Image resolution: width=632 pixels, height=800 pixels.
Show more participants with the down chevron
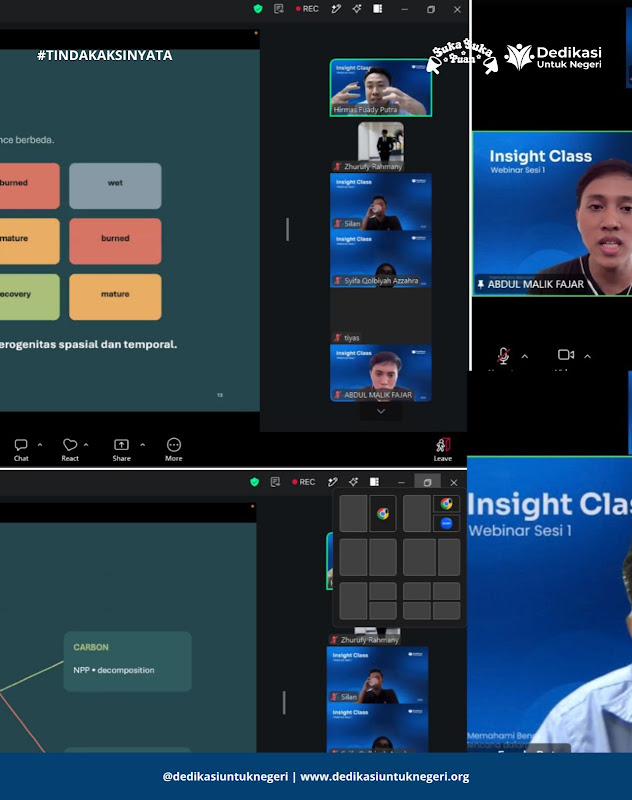pos(381,411)
